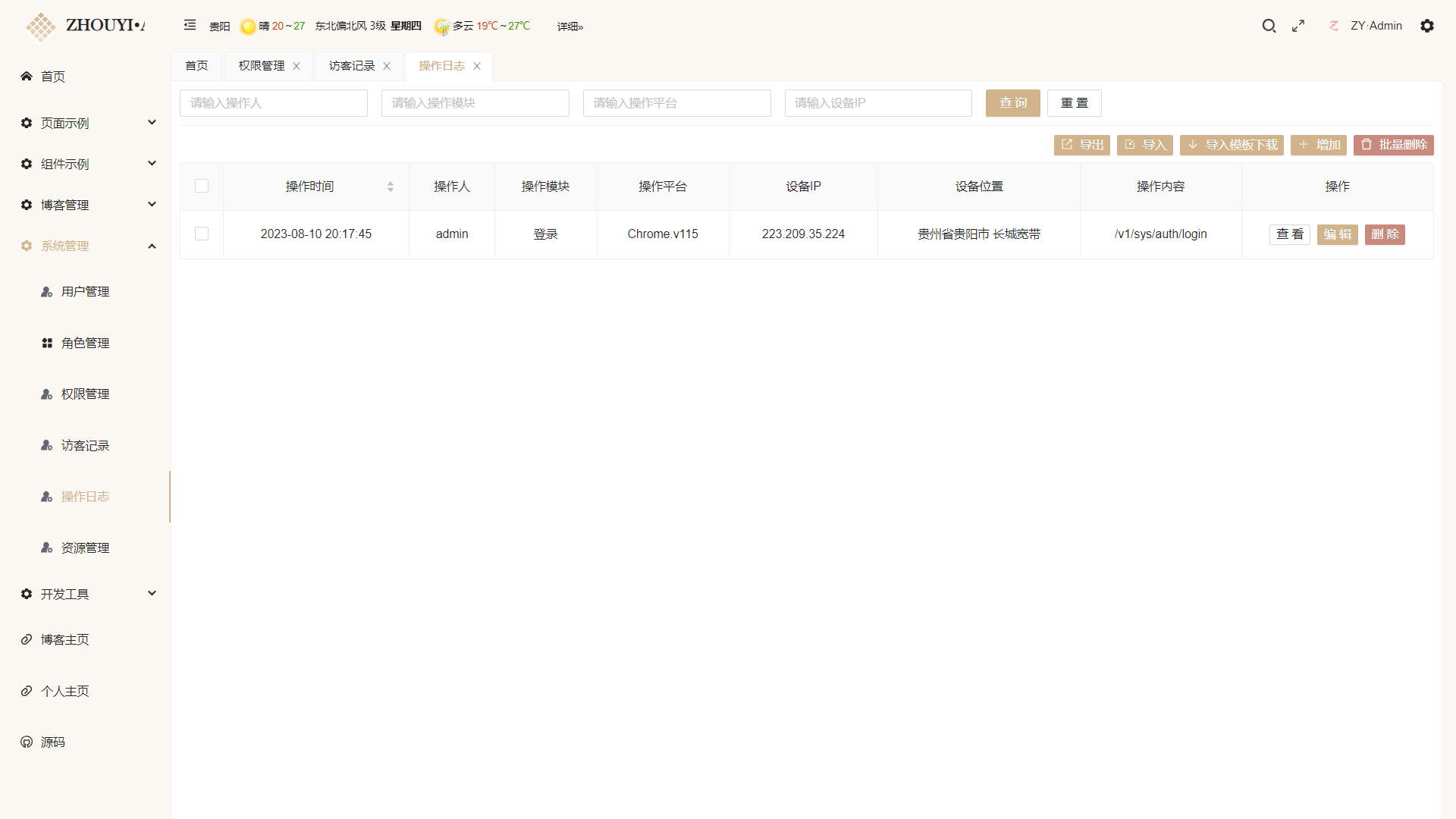Click the 请输入操作人 input field
This screenshot has width=1456, height=819.
point(273,103)
